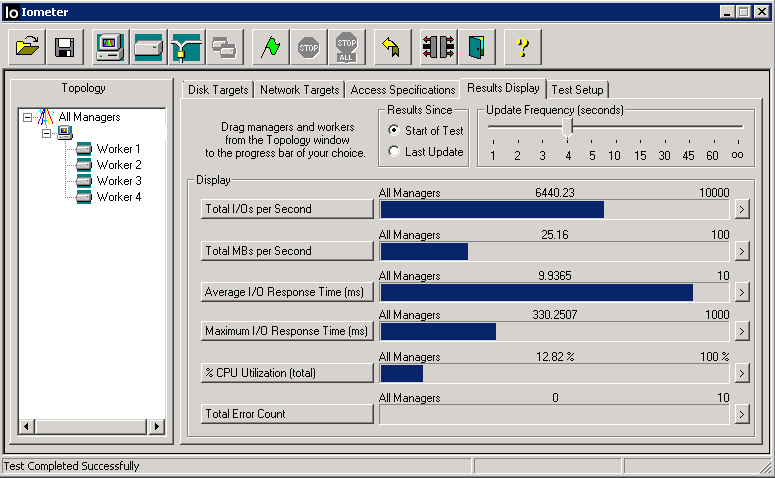Viewport: 775px width, 478px height.
Task: Click Total MBs per Second button
Action: coord(287,251)
